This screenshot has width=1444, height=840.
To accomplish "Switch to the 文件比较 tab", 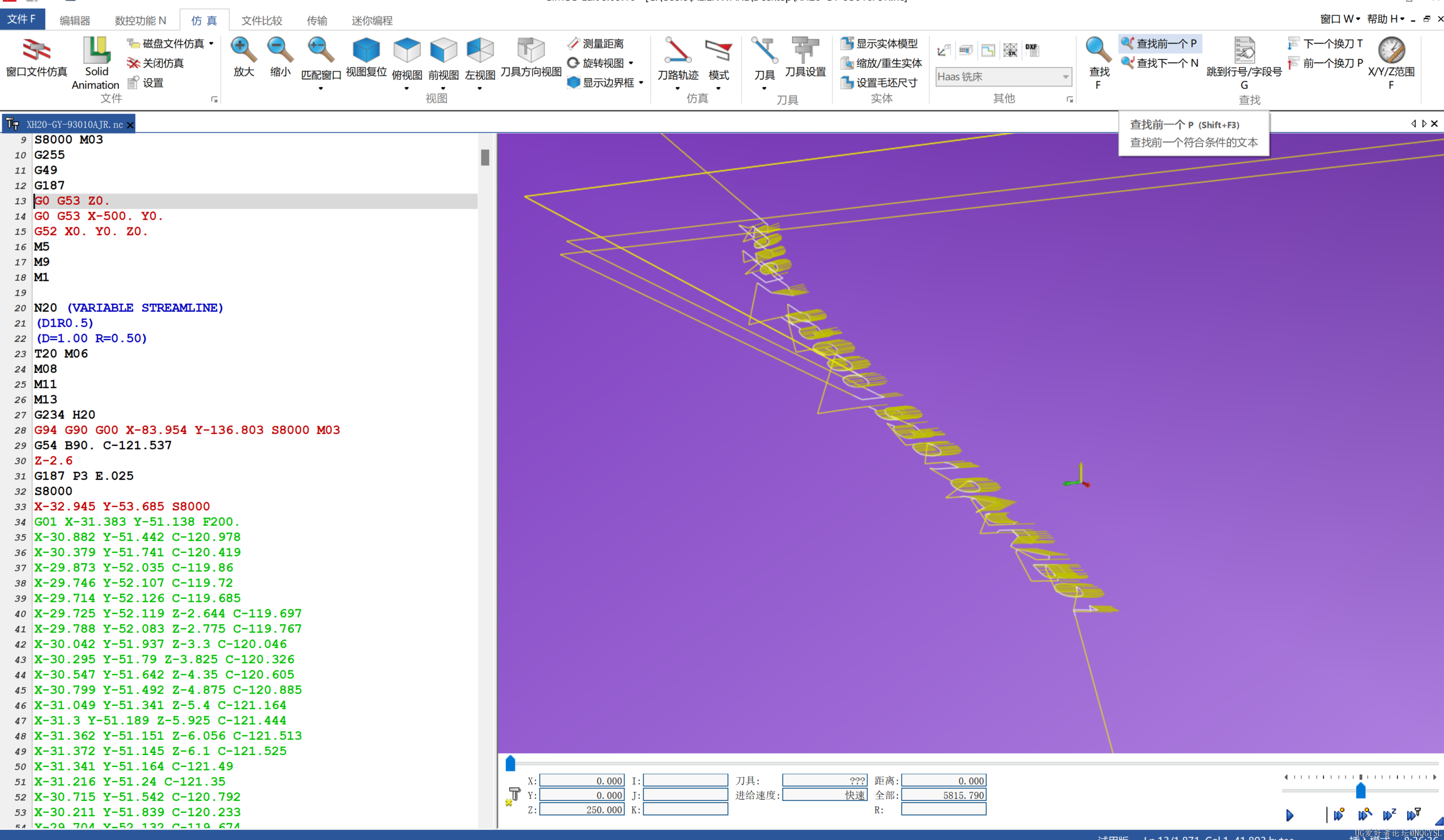I will [x=262, y=20].
